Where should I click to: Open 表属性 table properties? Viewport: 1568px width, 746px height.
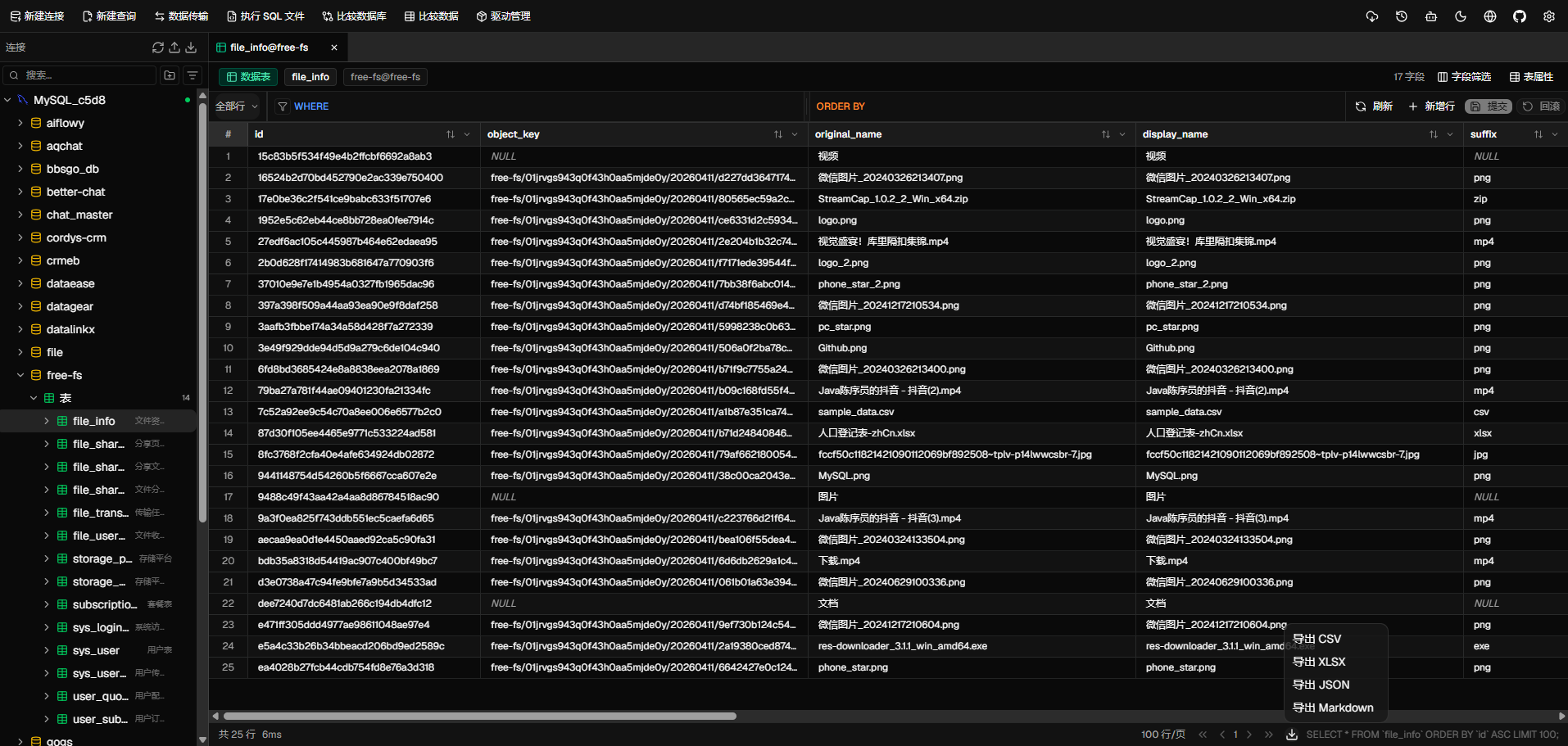tap(1531, 77)
